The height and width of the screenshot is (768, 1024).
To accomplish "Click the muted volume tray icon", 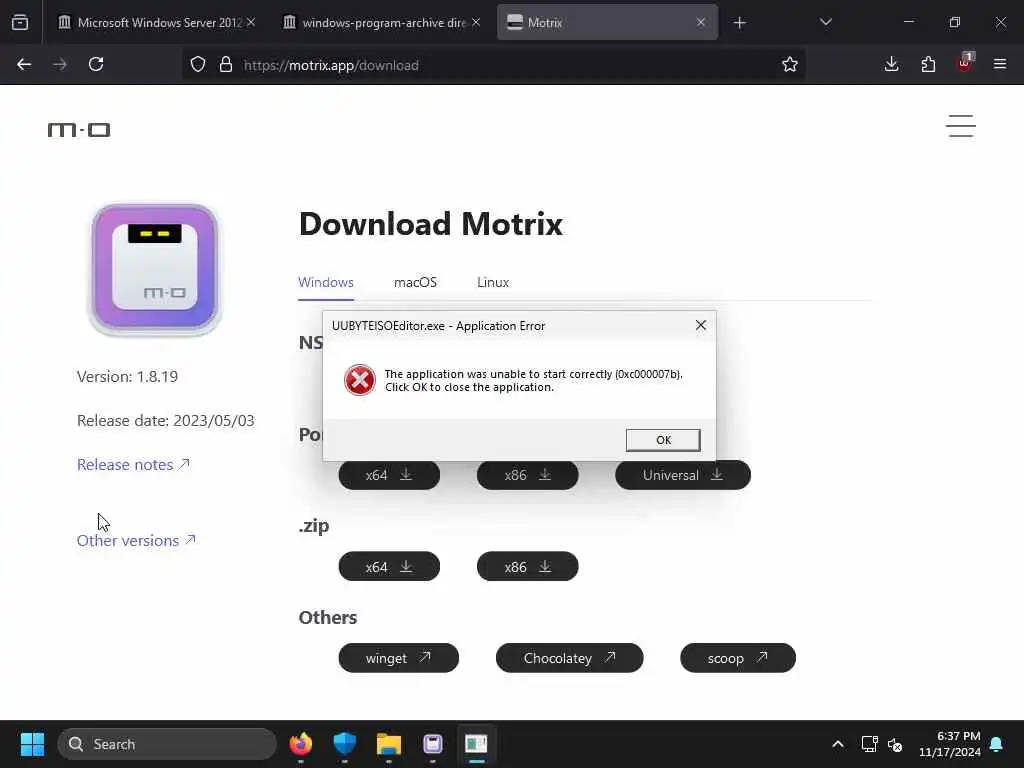I will (x=895, y=744).
